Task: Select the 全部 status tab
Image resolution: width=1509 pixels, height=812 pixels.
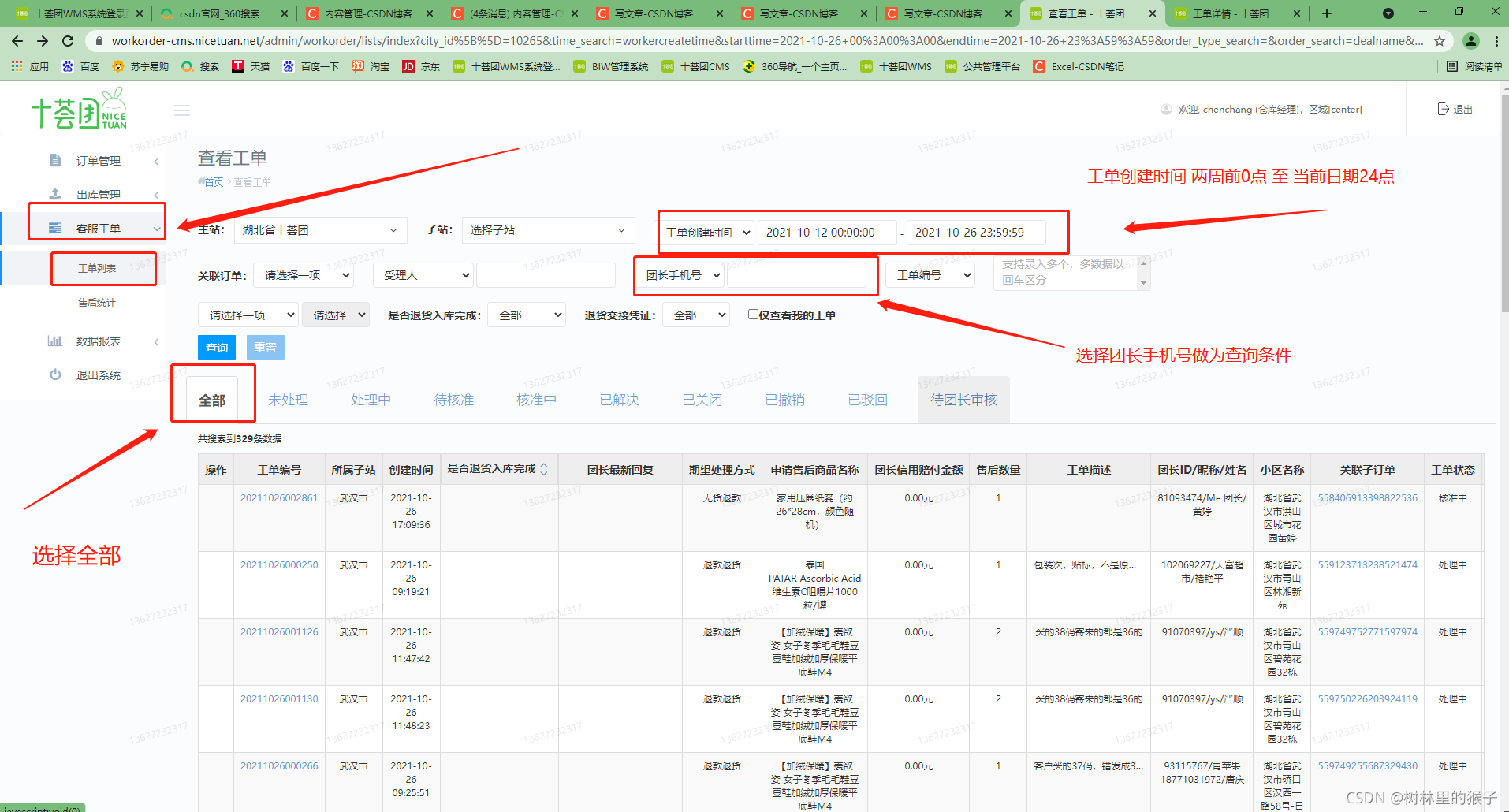Action: coord(212,400)
